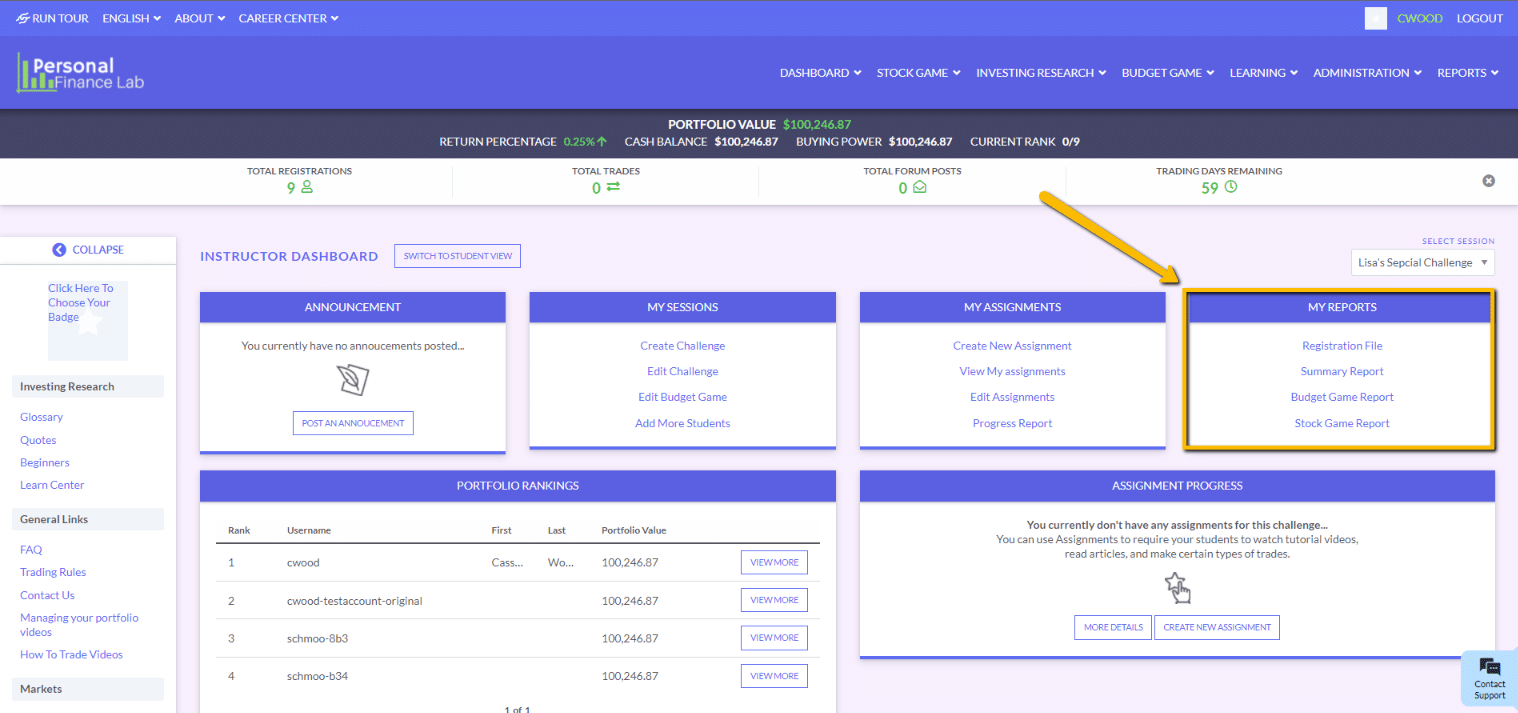Expand the Career Center menu
Viewport: 1518px width, 713px height.
click(289, 18)
